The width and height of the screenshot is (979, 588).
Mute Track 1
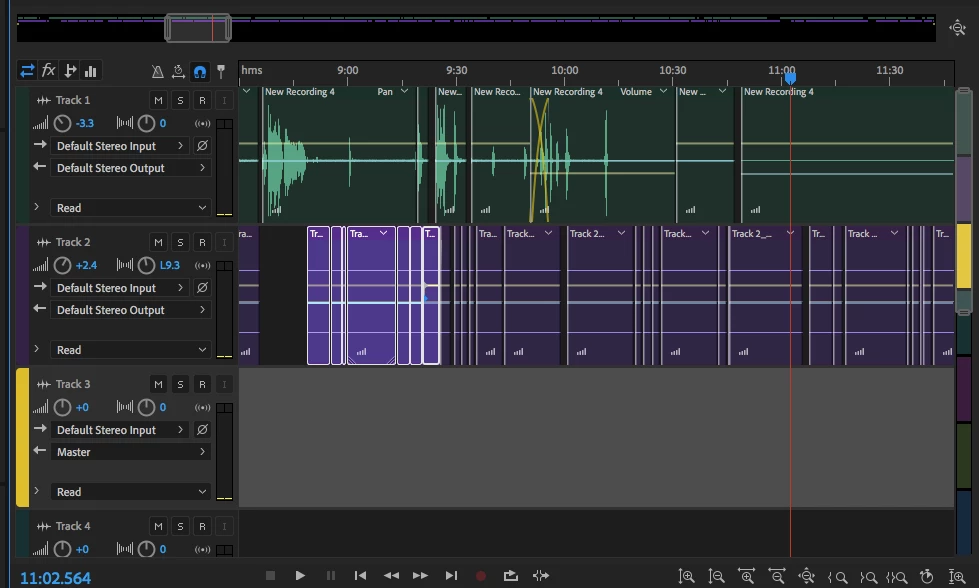coord(159,100)
